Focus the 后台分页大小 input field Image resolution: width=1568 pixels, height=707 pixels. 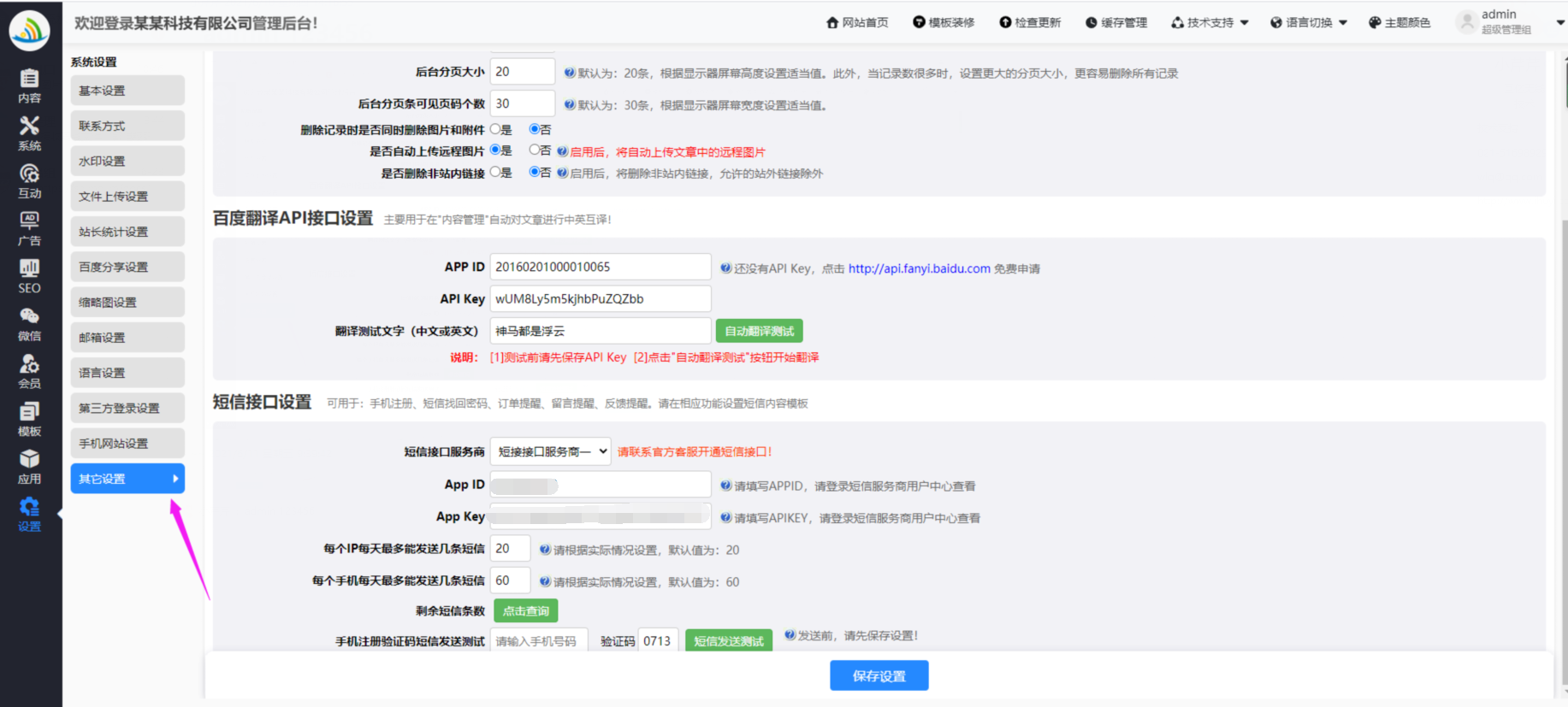coord(523,72)
